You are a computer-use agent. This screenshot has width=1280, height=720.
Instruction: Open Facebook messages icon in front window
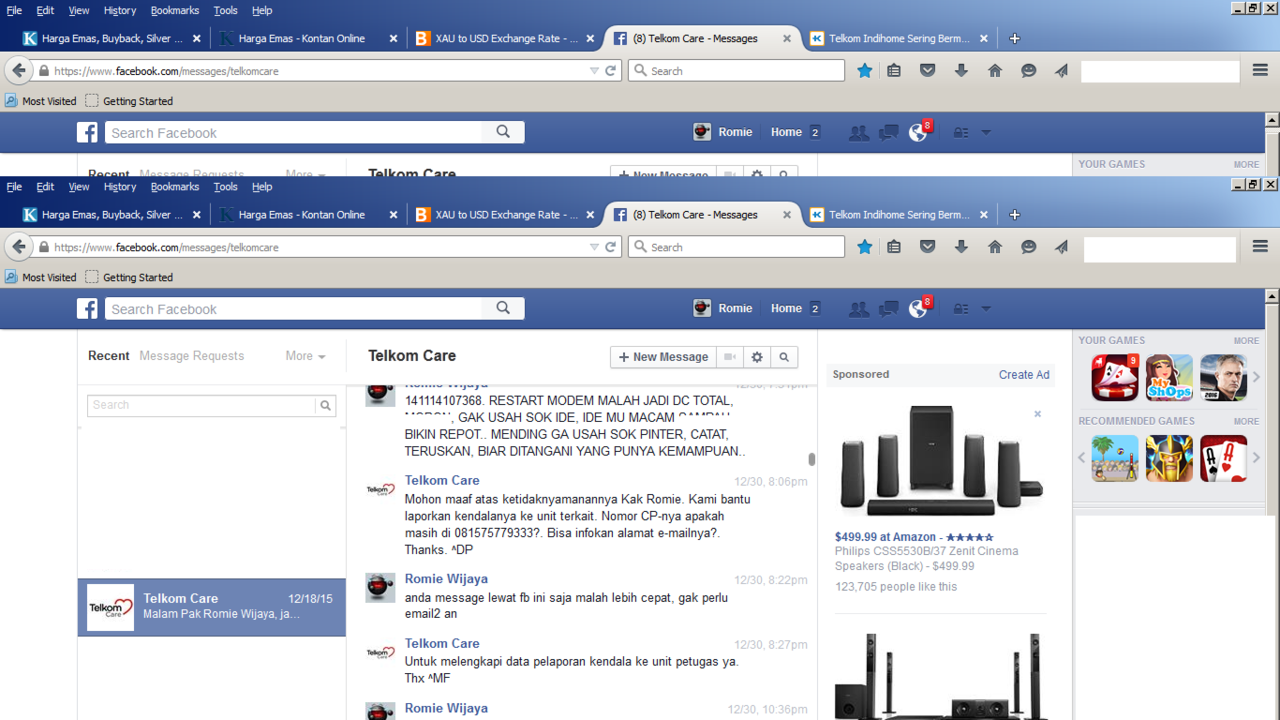coord(888,309)
